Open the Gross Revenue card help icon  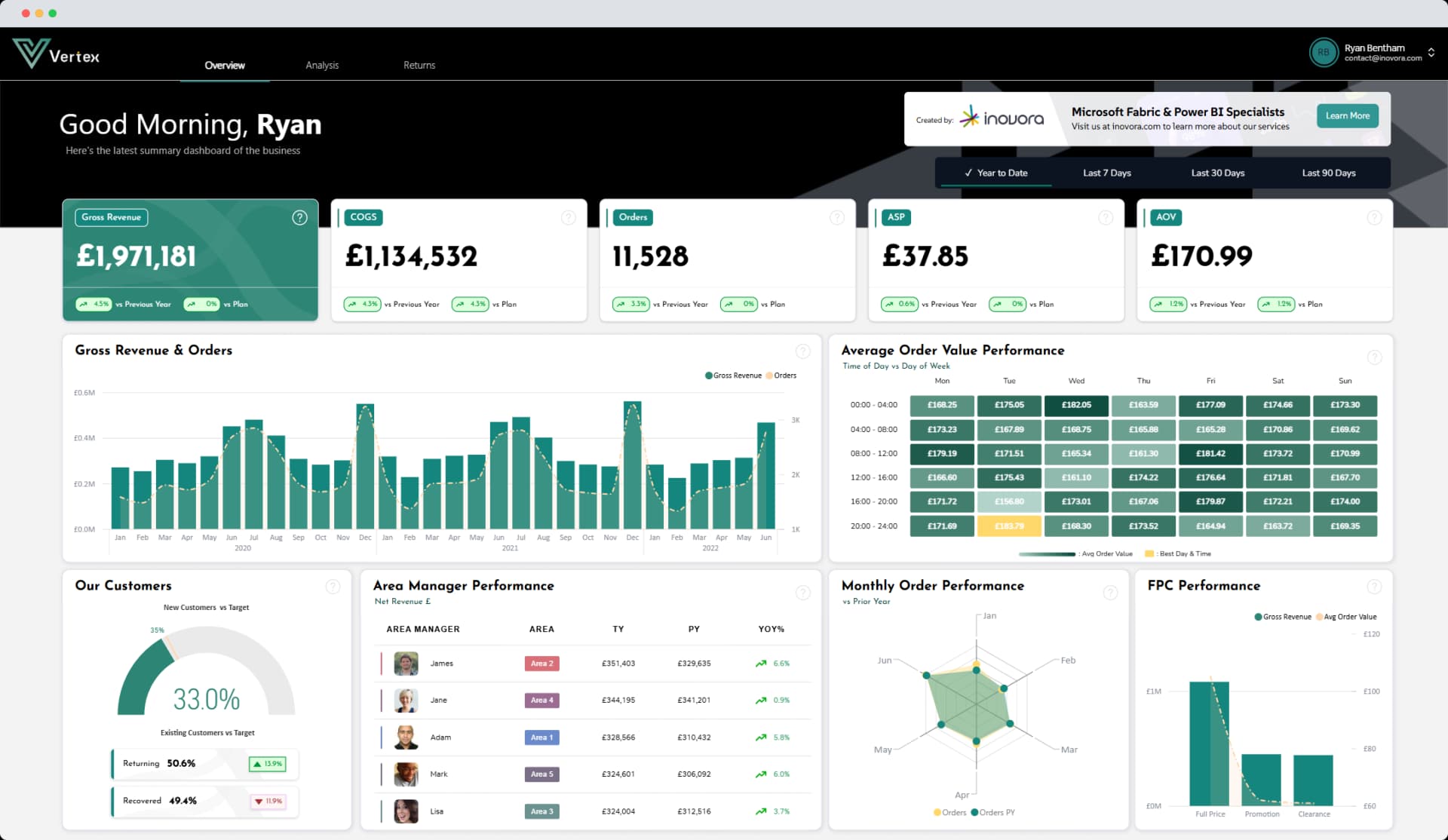tap(299, 217)
